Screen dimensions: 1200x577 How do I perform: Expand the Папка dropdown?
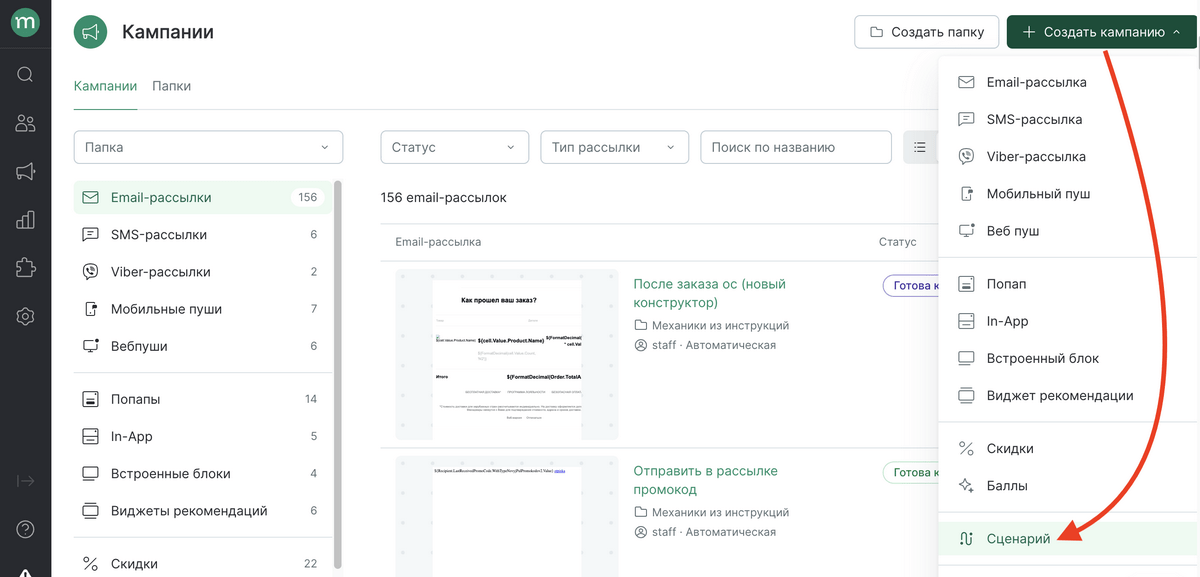pyautogui.click(x=208, y=147)
